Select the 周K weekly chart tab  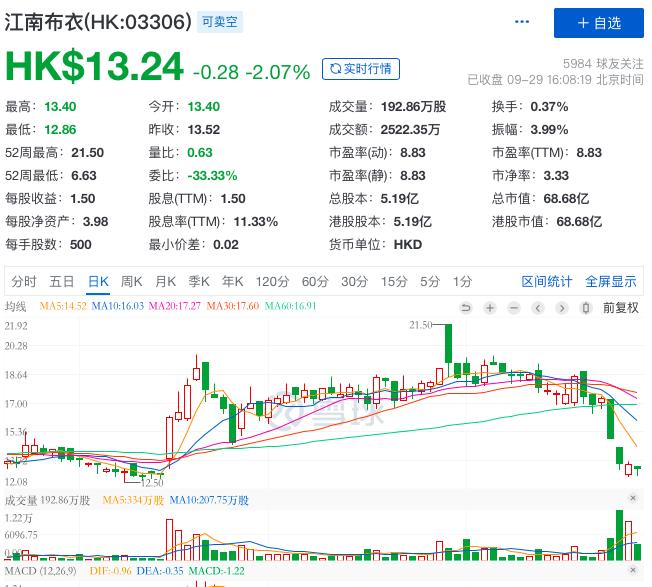pyautogui.click(x=131, y=281)
